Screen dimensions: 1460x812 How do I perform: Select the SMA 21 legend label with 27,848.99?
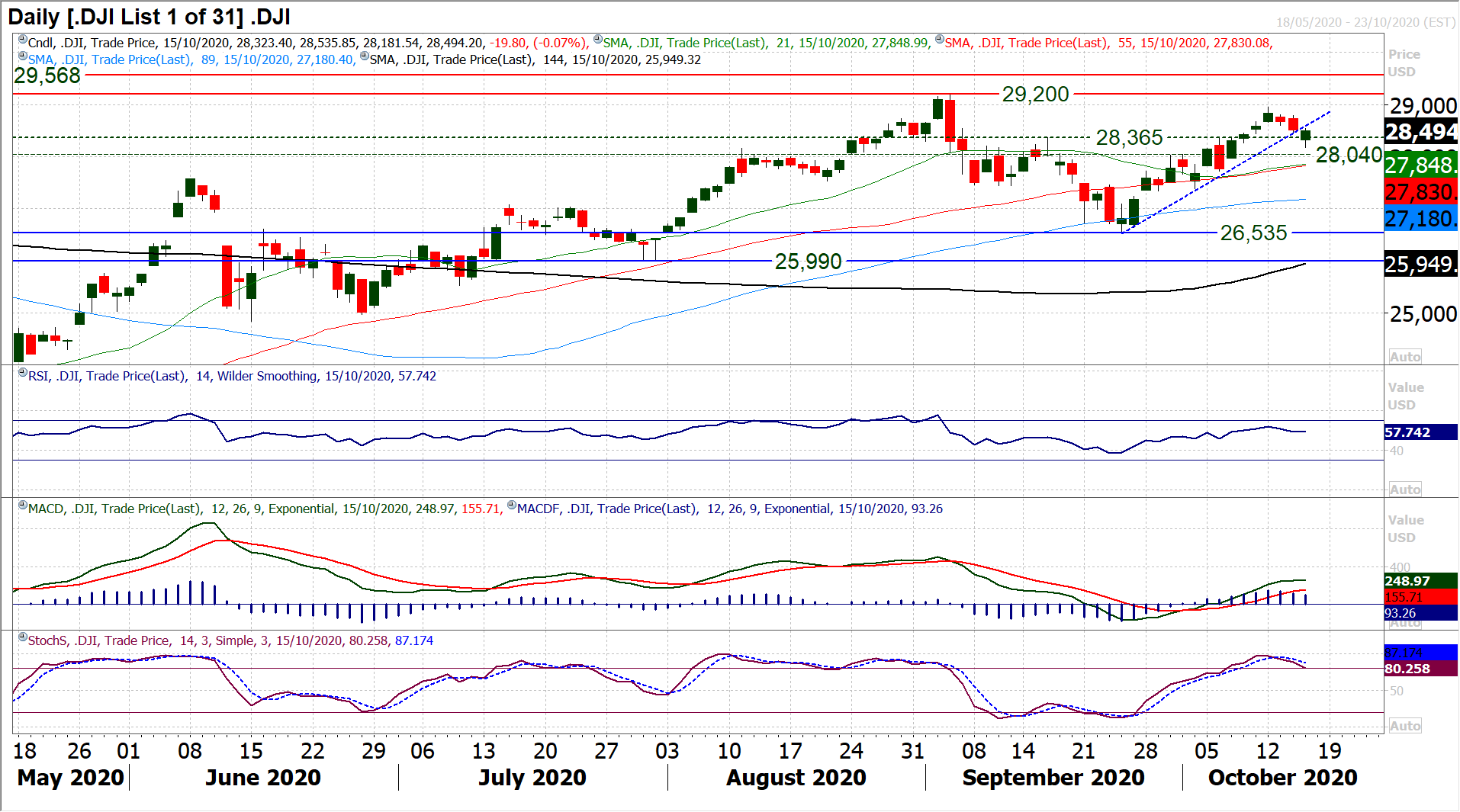tap(767, 43)
